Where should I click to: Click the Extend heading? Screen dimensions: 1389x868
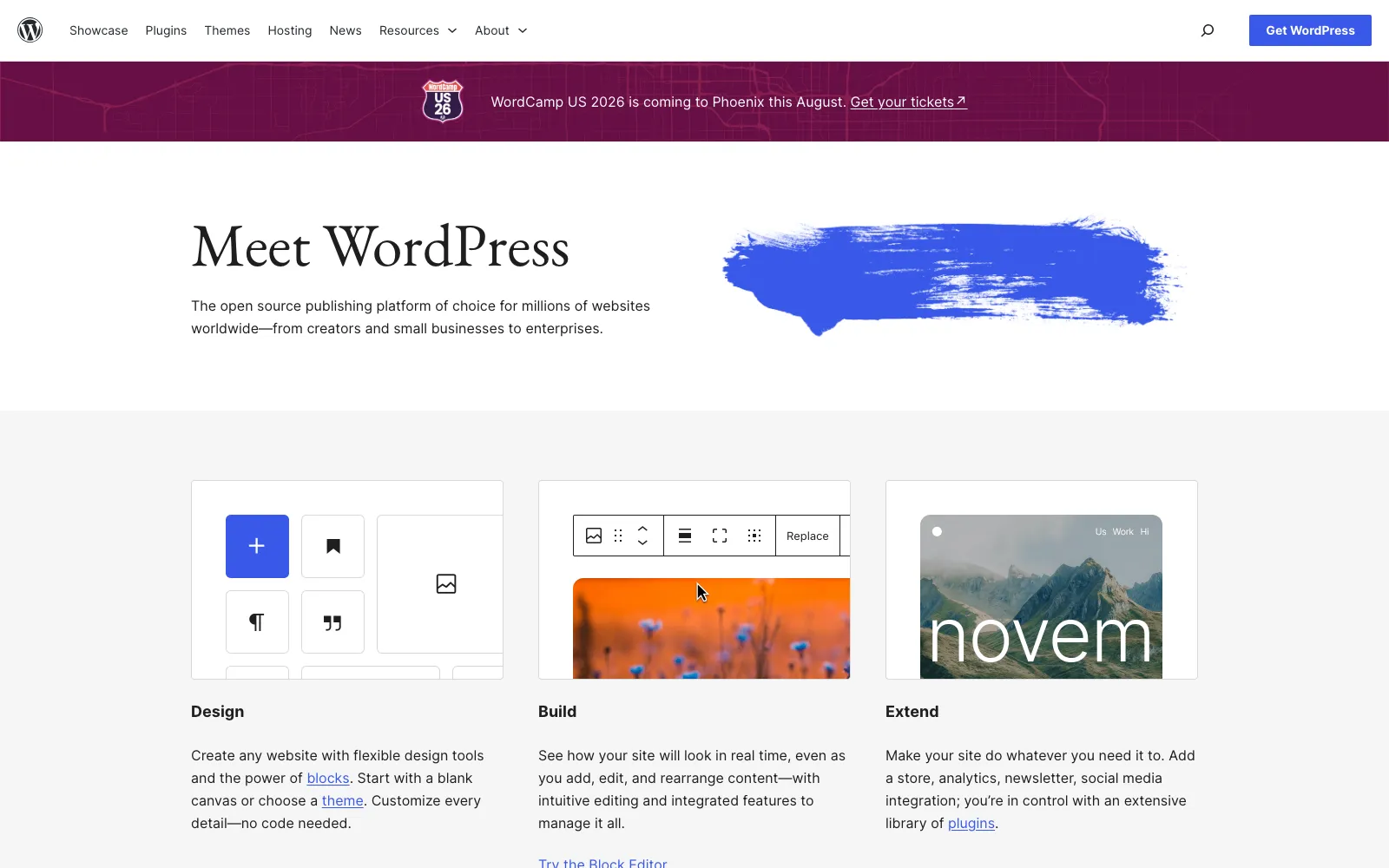912,711
